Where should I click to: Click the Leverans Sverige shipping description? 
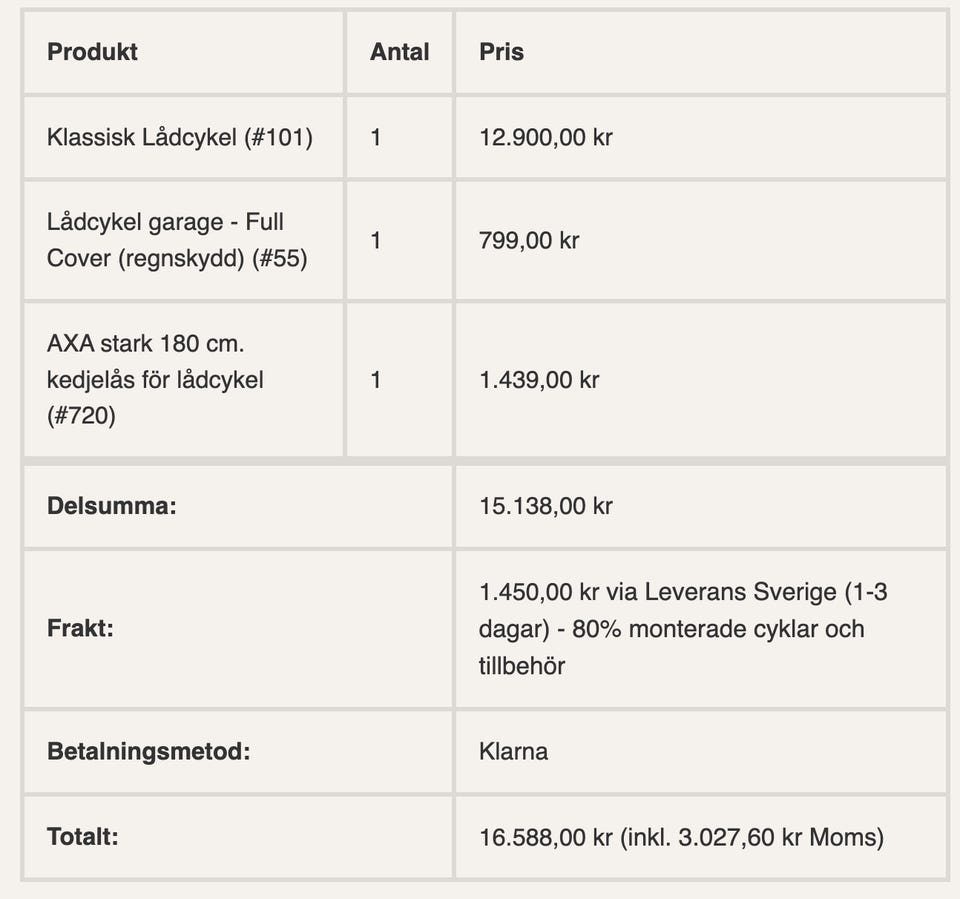pos(683,628)
